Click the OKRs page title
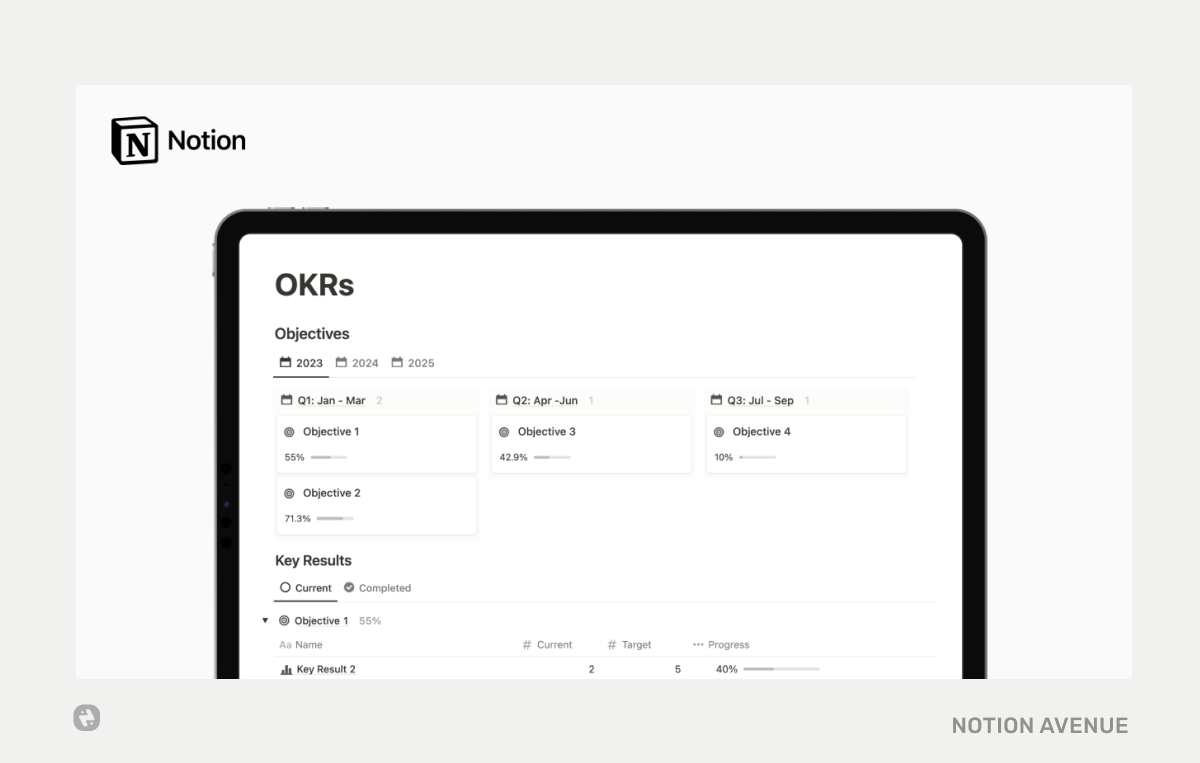 314,285
